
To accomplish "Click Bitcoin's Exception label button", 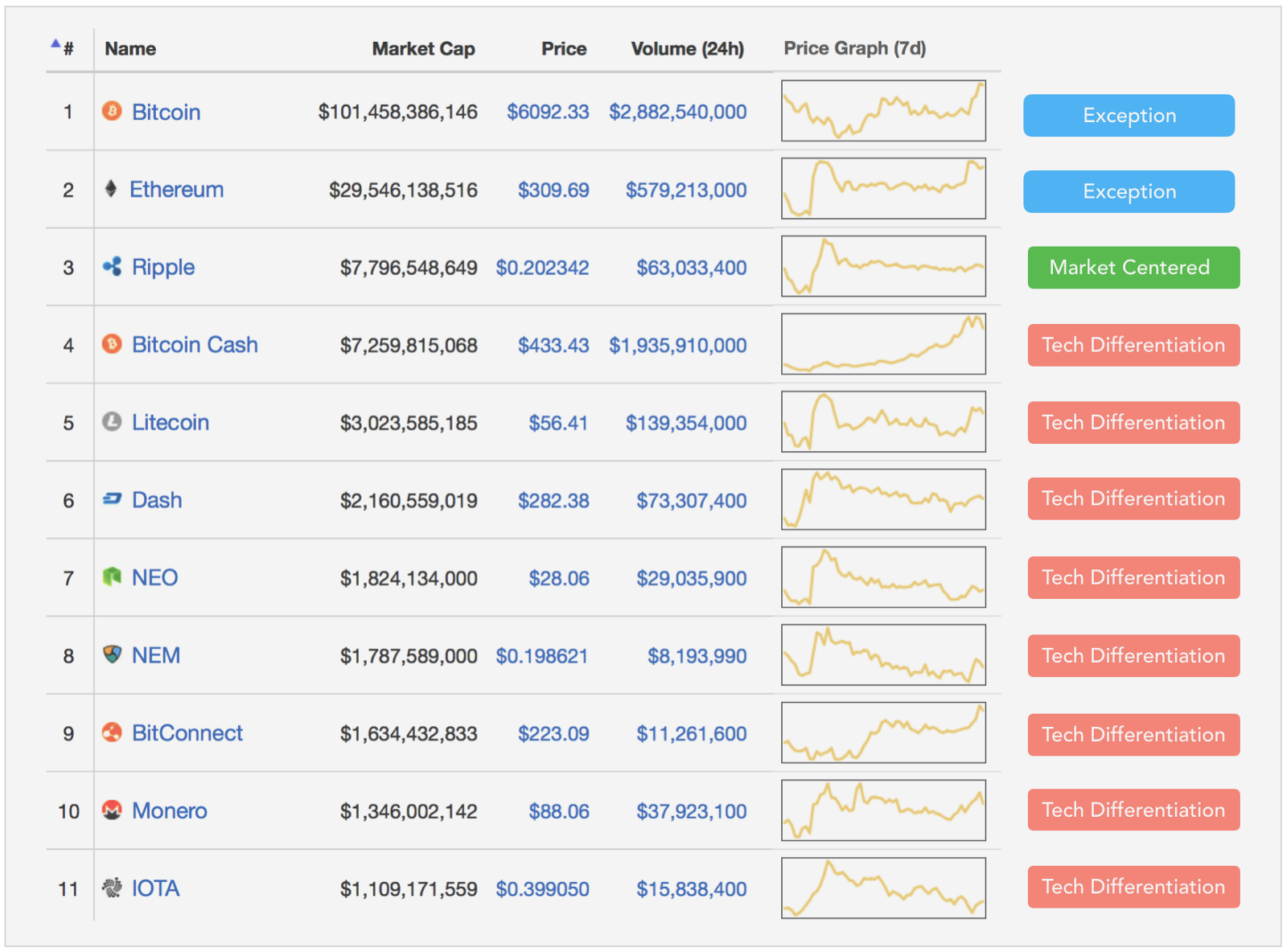I will point(1129,116).
